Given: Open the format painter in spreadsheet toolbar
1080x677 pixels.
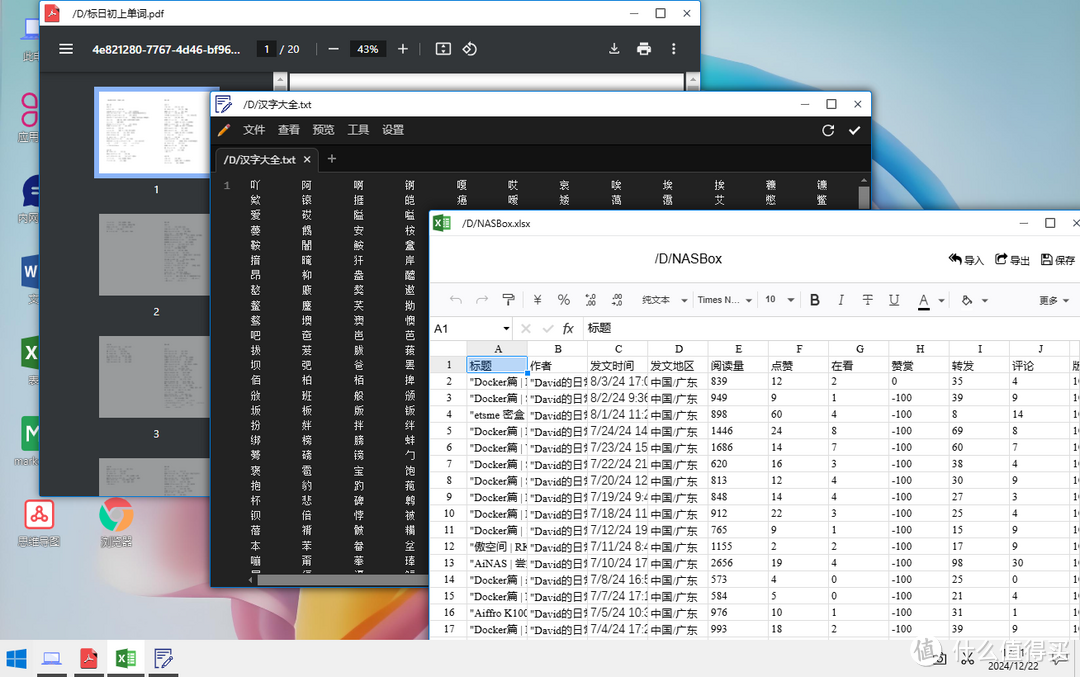Looking at the screenshot, I should [508, 300].
